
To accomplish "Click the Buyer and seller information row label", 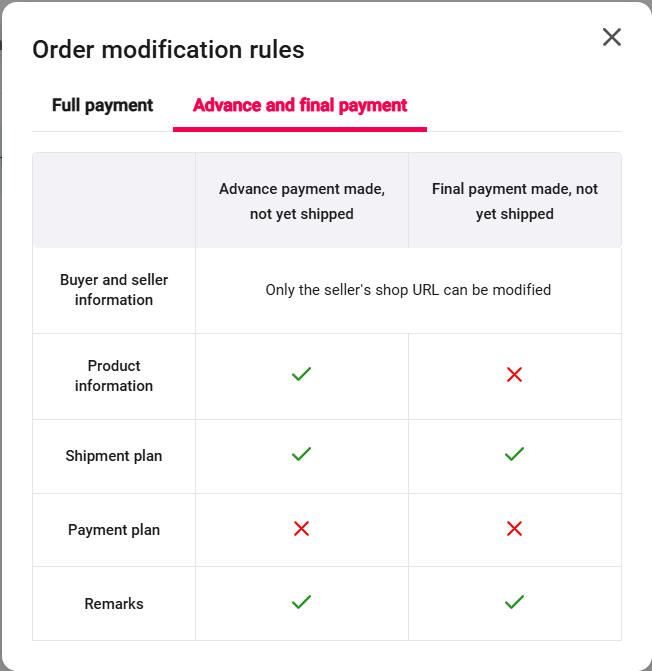I will click(x=114, y=290).
